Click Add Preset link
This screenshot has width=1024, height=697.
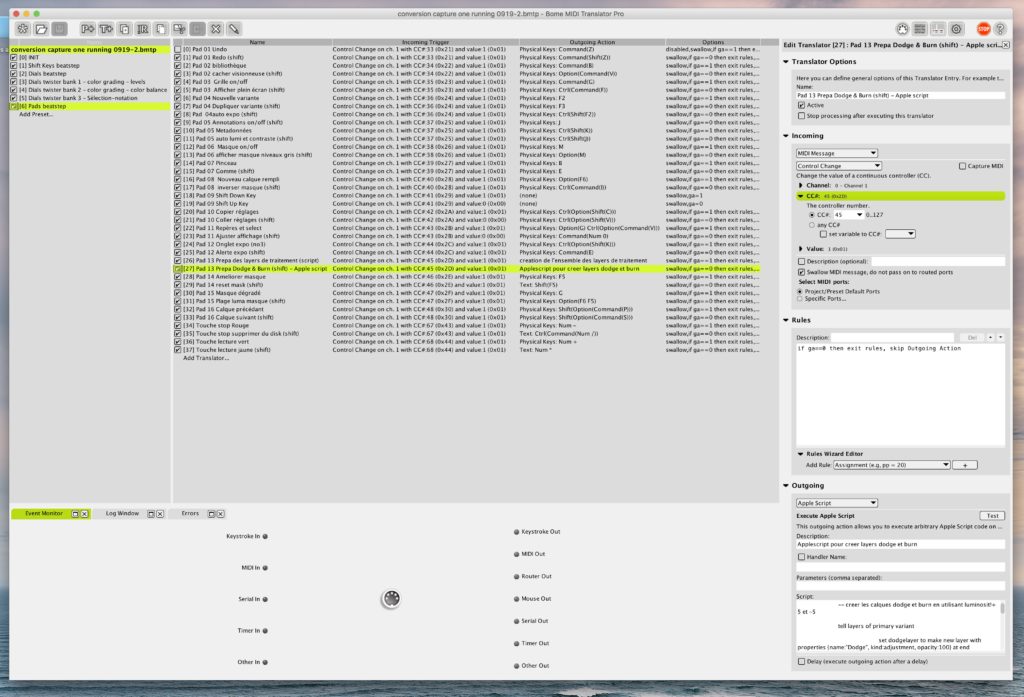tap(36, 114)
